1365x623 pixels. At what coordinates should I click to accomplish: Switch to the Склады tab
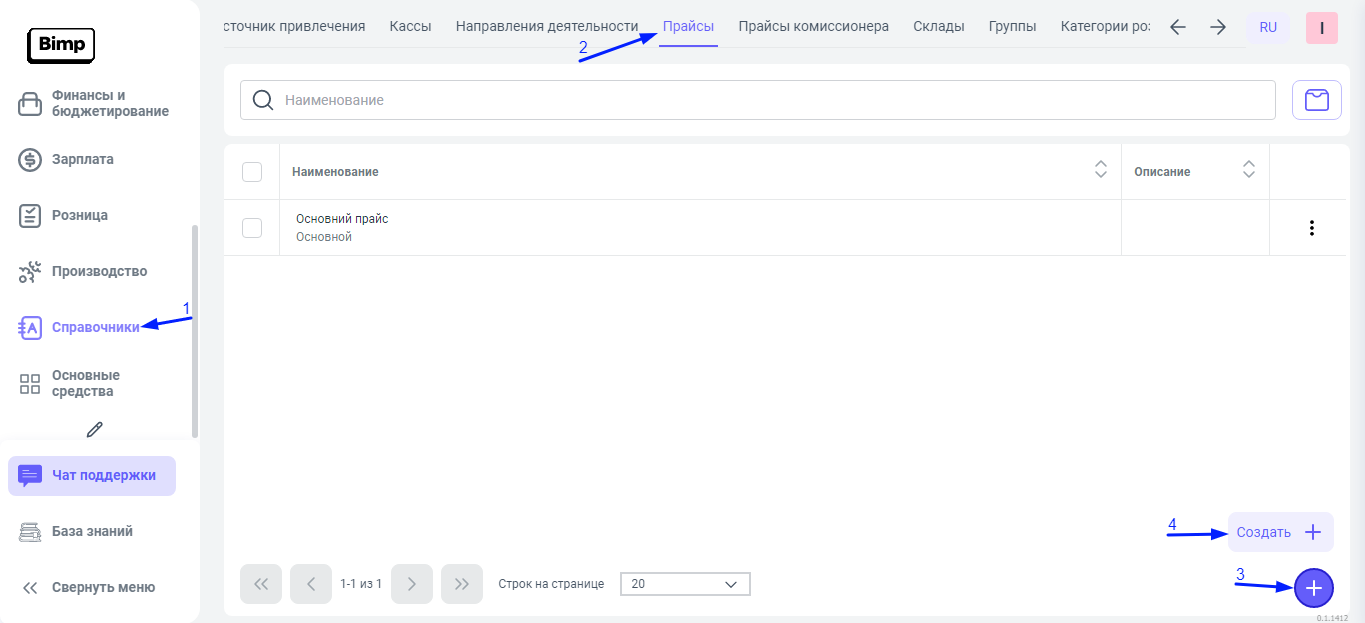[x=938, y=26]
